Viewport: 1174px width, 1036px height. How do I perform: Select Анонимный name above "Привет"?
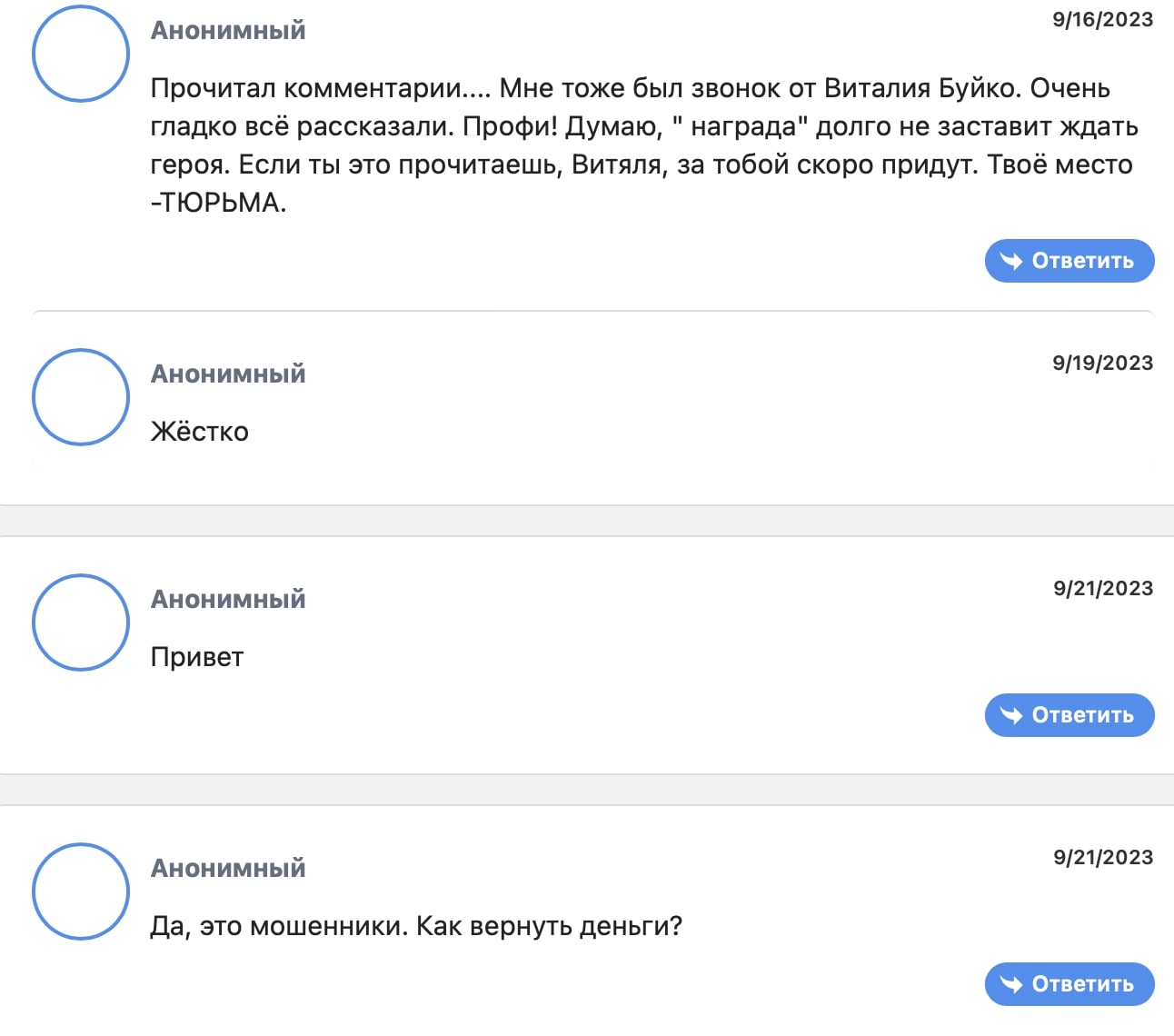228,600
